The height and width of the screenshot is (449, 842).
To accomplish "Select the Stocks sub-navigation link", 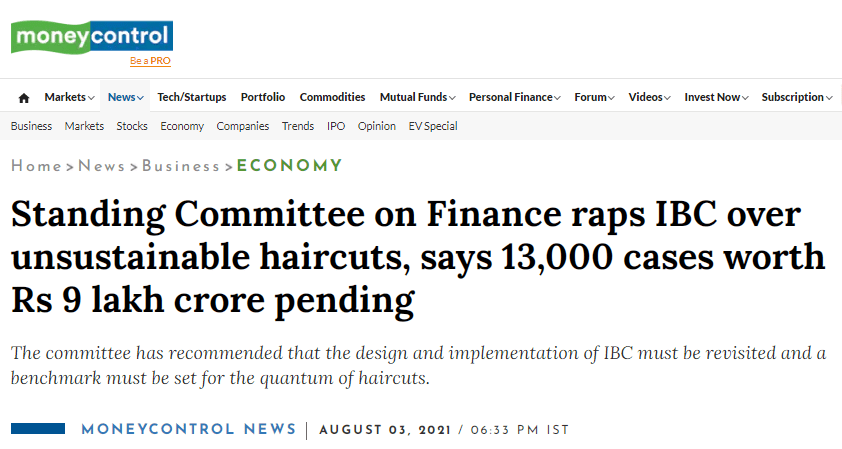I will click(x=132, y=126).
